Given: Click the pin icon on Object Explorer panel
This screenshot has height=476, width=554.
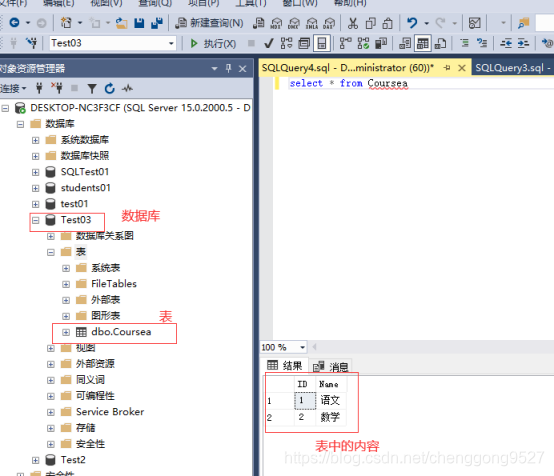Looking at the screenshot, I should [x=228, y=69].
